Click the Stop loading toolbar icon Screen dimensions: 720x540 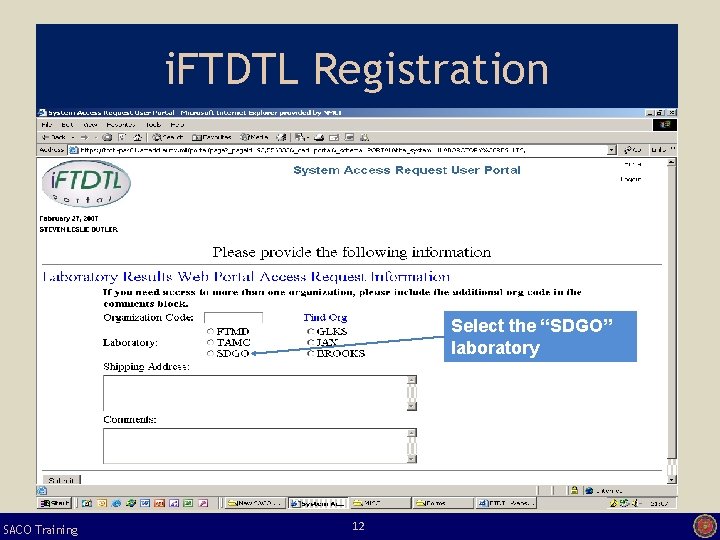107,137
